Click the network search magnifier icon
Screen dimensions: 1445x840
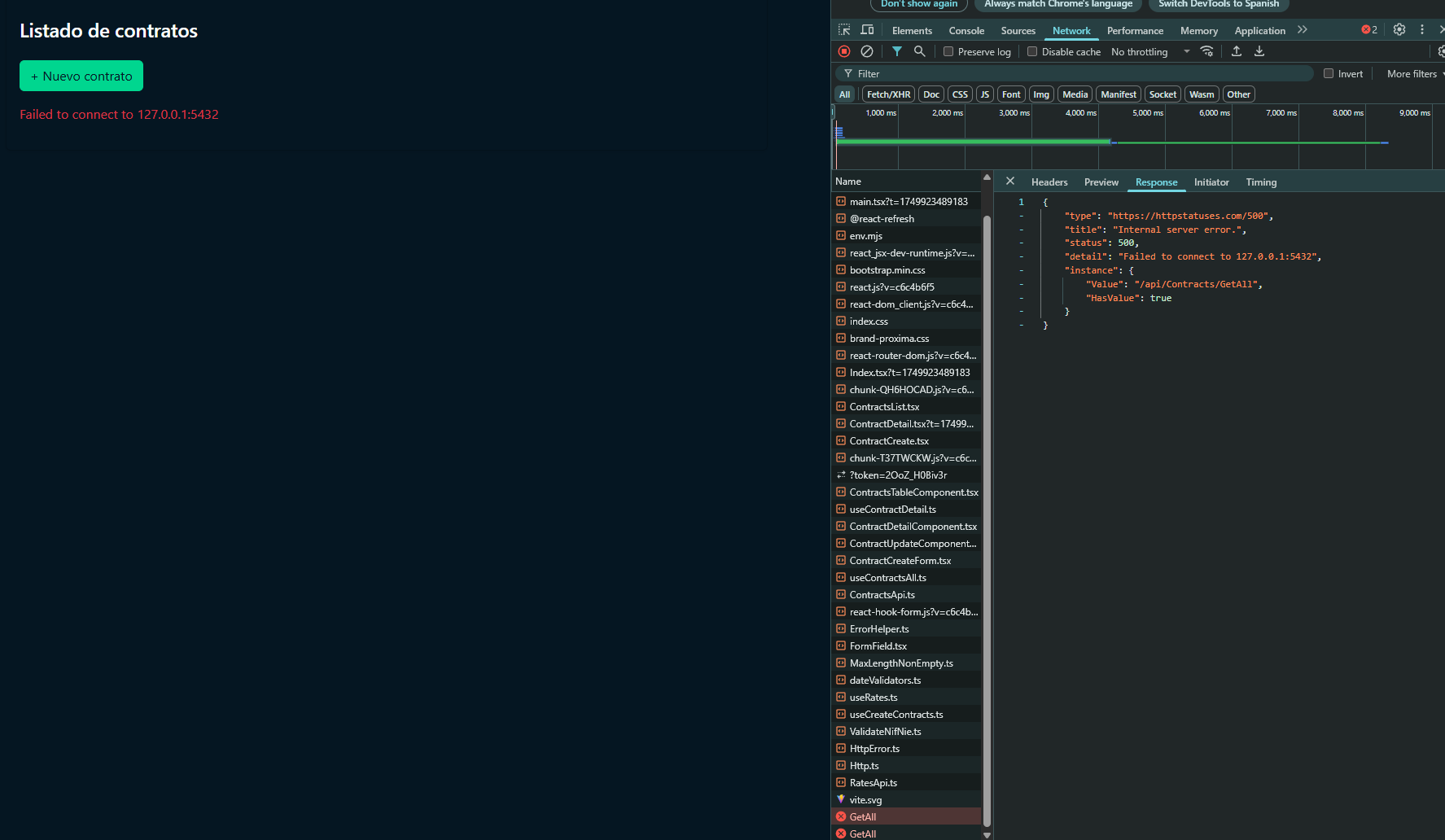click(919, 51)
